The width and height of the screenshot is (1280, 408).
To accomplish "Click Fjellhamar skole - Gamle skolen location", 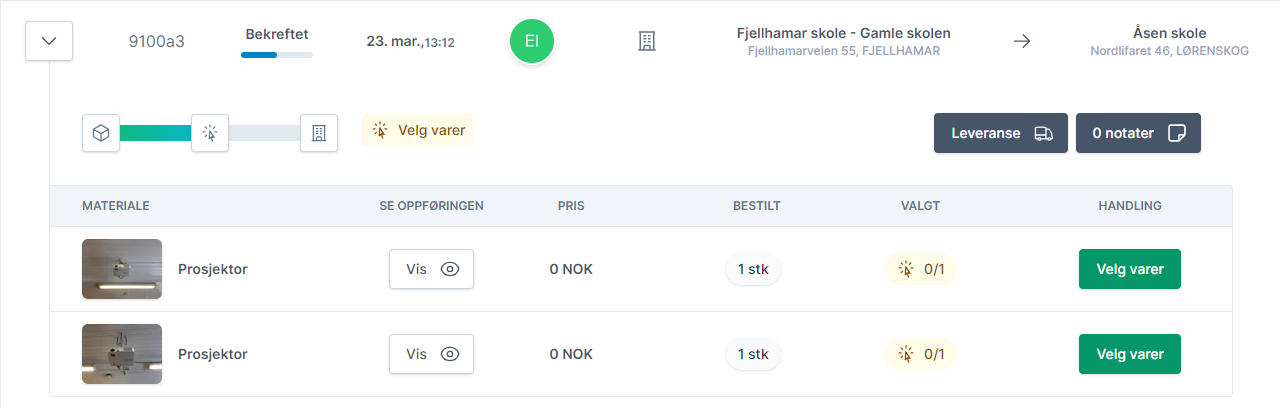I will coord(844,33).
